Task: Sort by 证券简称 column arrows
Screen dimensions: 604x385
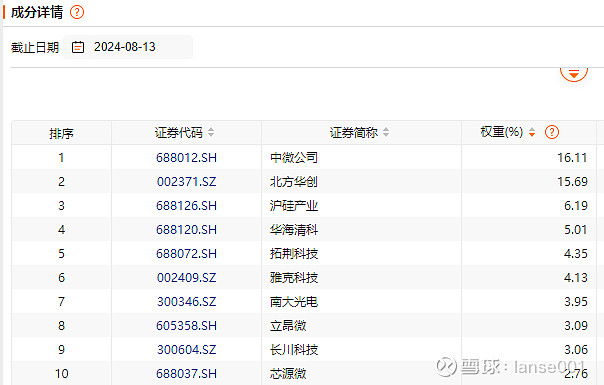Action: pyautogui.click(x=386, y=132)
